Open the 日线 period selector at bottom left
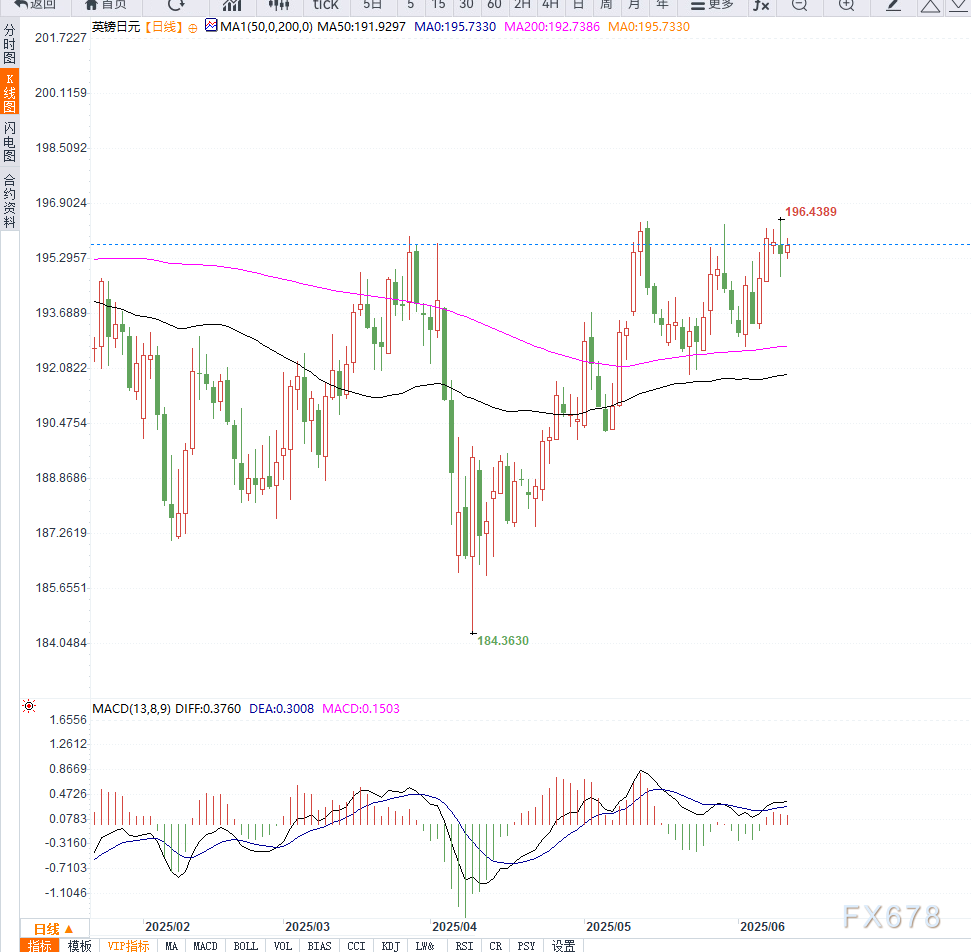Viewport: 971px width, 952px height. pos(54,929)
